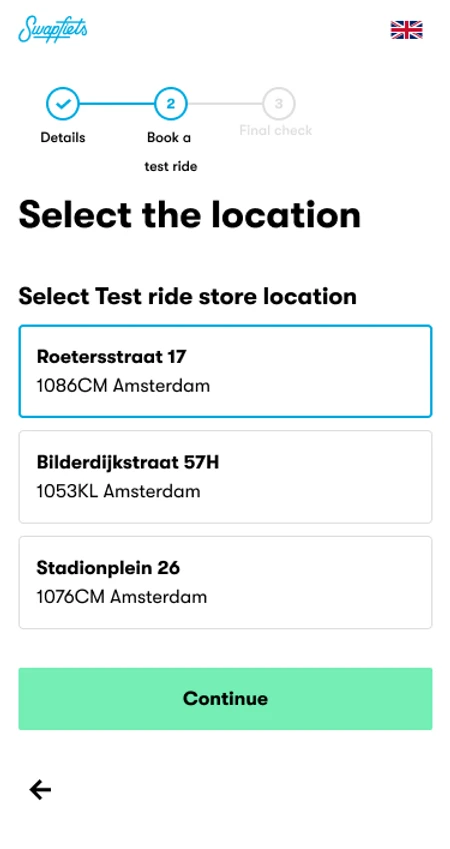This screenshot has height=849, width=450.
Task: Select the Bilderdijkstraat 57H location
Action: coord(225,477)
